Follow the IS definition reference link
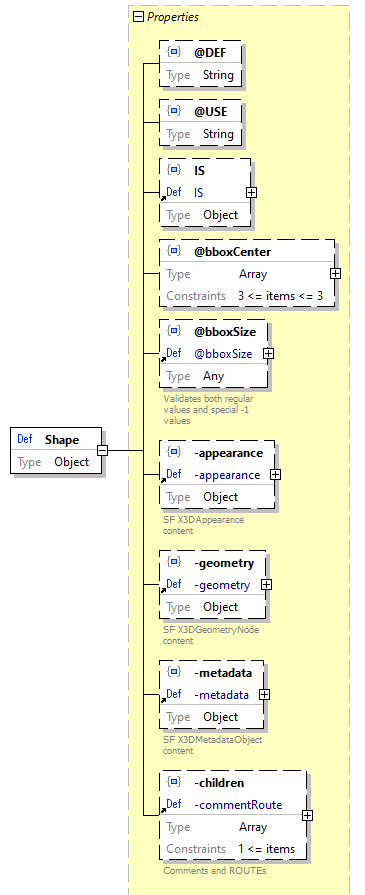Screen dimensions: 365x895 click(199, 193)
